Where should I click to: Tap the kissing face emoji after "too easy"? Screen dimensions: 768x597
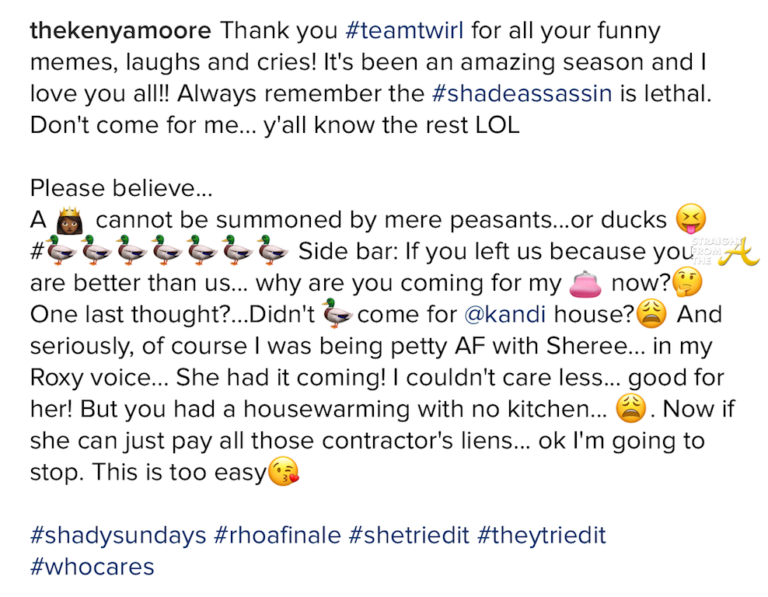[x=284, y=472]
